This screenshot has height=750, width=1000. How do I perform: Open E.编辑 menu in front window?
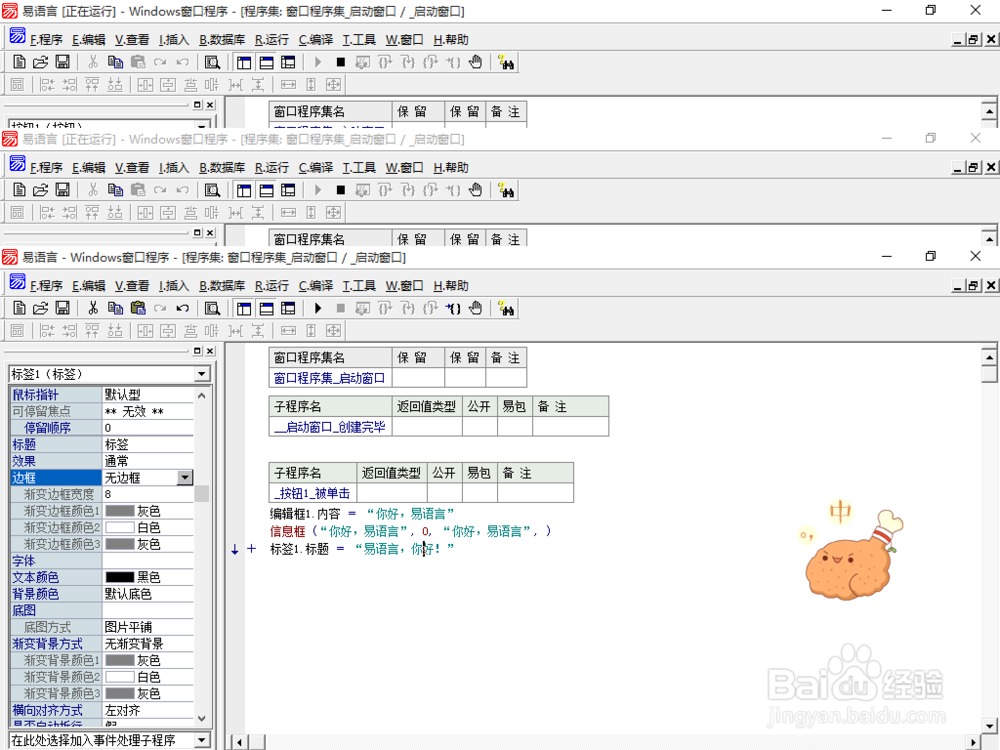pos(89,286)
